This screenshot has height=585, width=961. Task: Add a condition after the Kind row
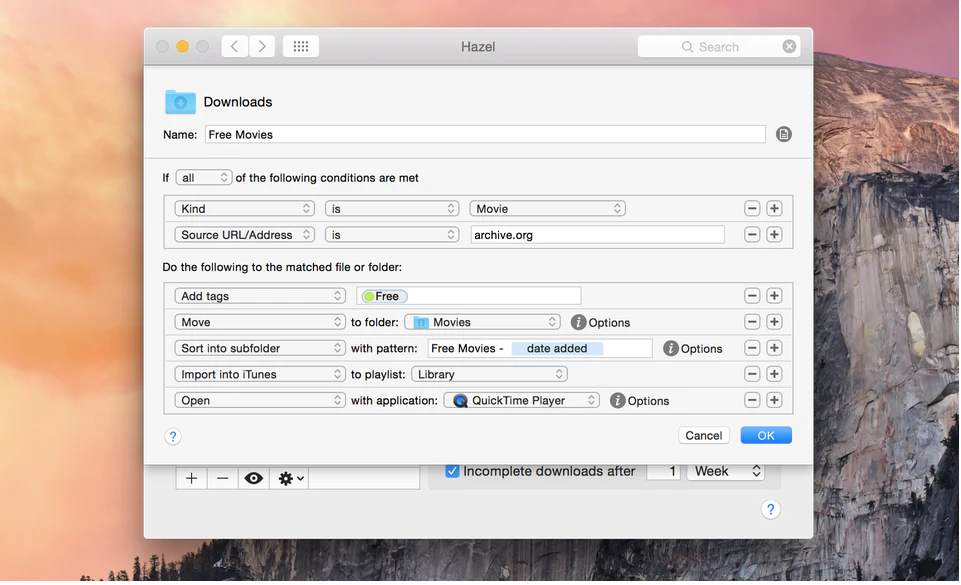pyautogui.click(x=774, y=208)
